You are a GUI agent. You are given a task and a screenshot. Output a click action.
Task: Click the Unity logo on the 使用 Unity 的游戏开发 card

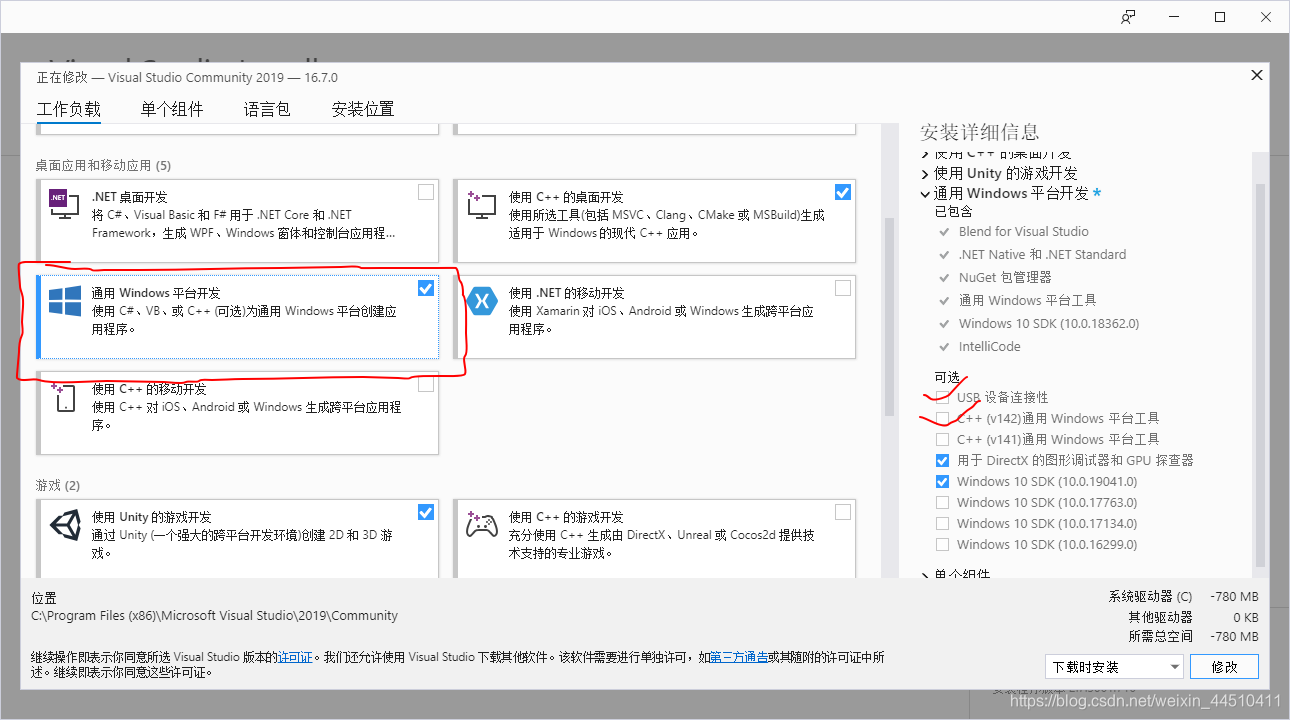tap(64, 524)
